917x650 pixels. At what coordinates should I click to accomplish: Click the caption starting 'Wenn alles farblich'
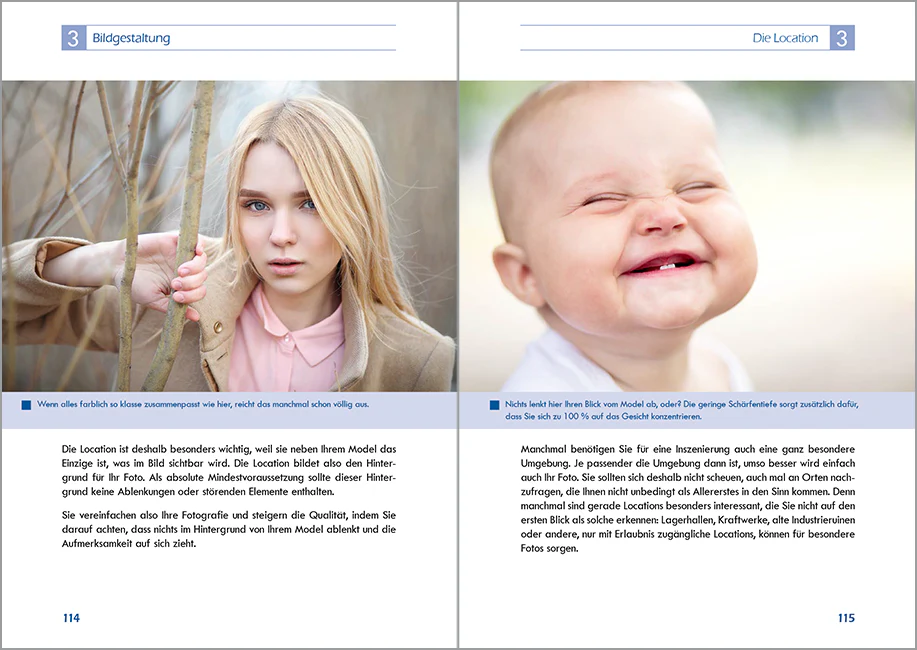tap(203, 404)
